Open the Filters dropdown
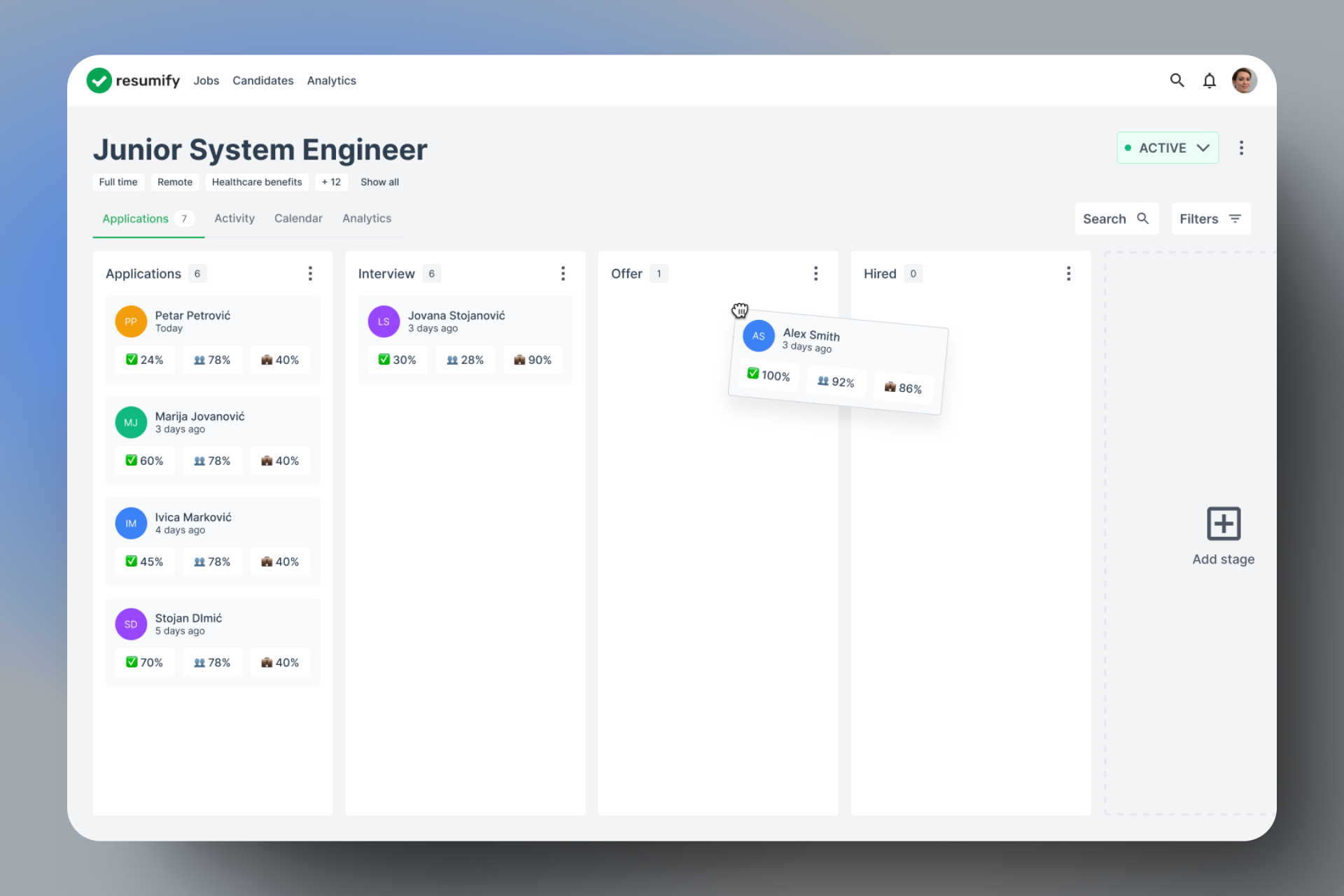The width and height of the screenshot is (1344, 896). 1210,219
